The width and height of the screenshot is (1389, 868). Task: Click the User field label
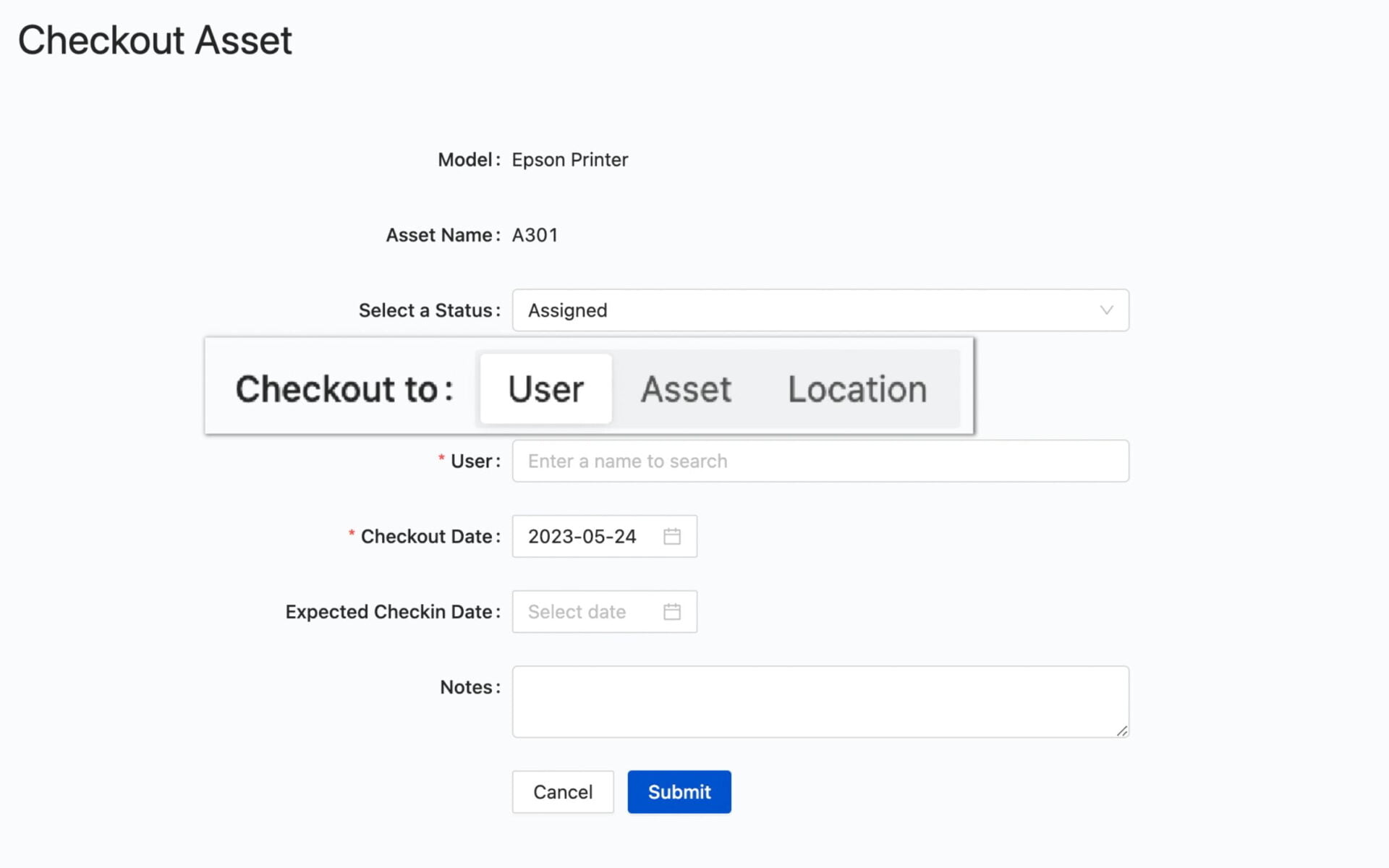475,461
